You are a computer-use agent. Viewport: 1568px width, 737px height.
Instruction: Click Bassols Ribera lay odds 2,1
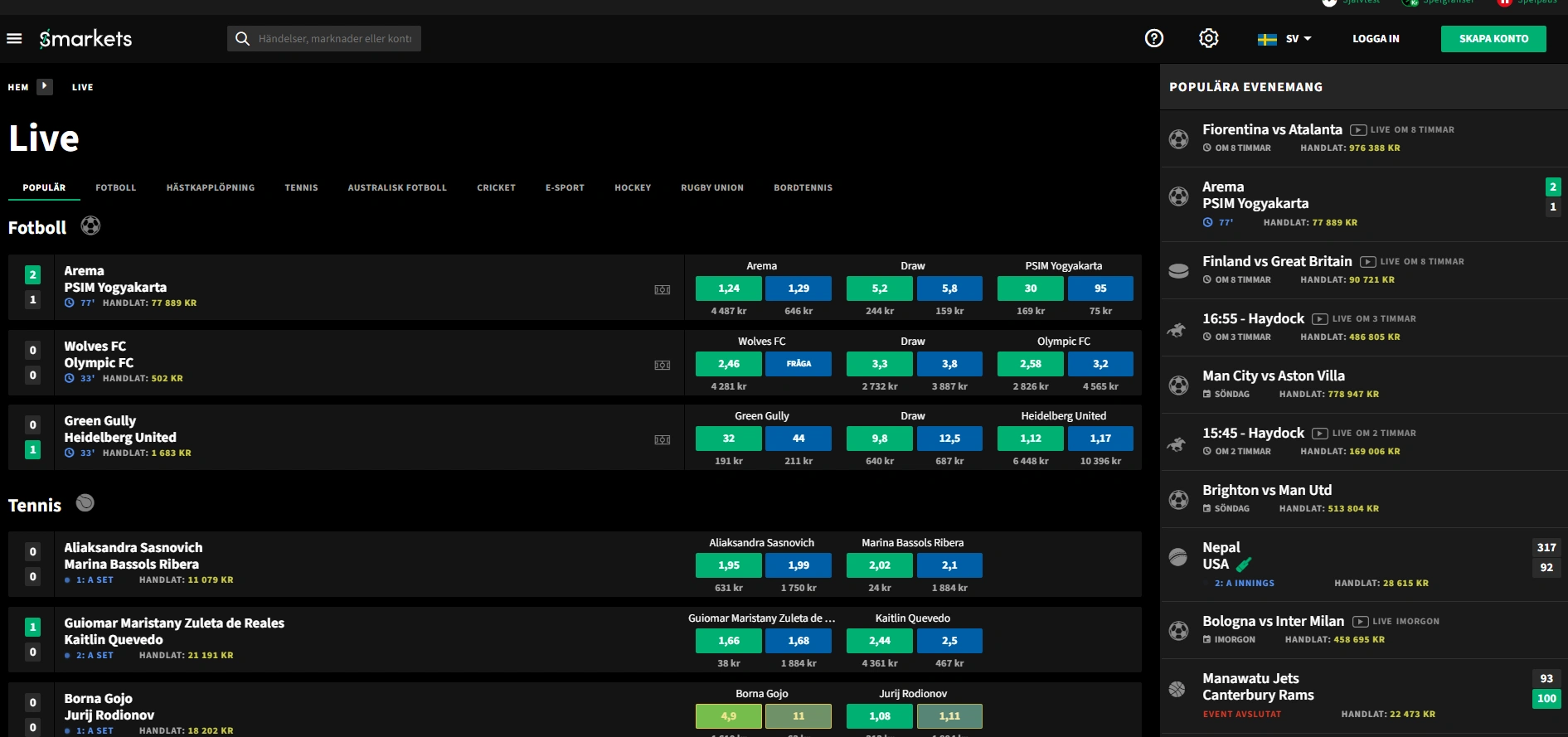pos(949,565)
